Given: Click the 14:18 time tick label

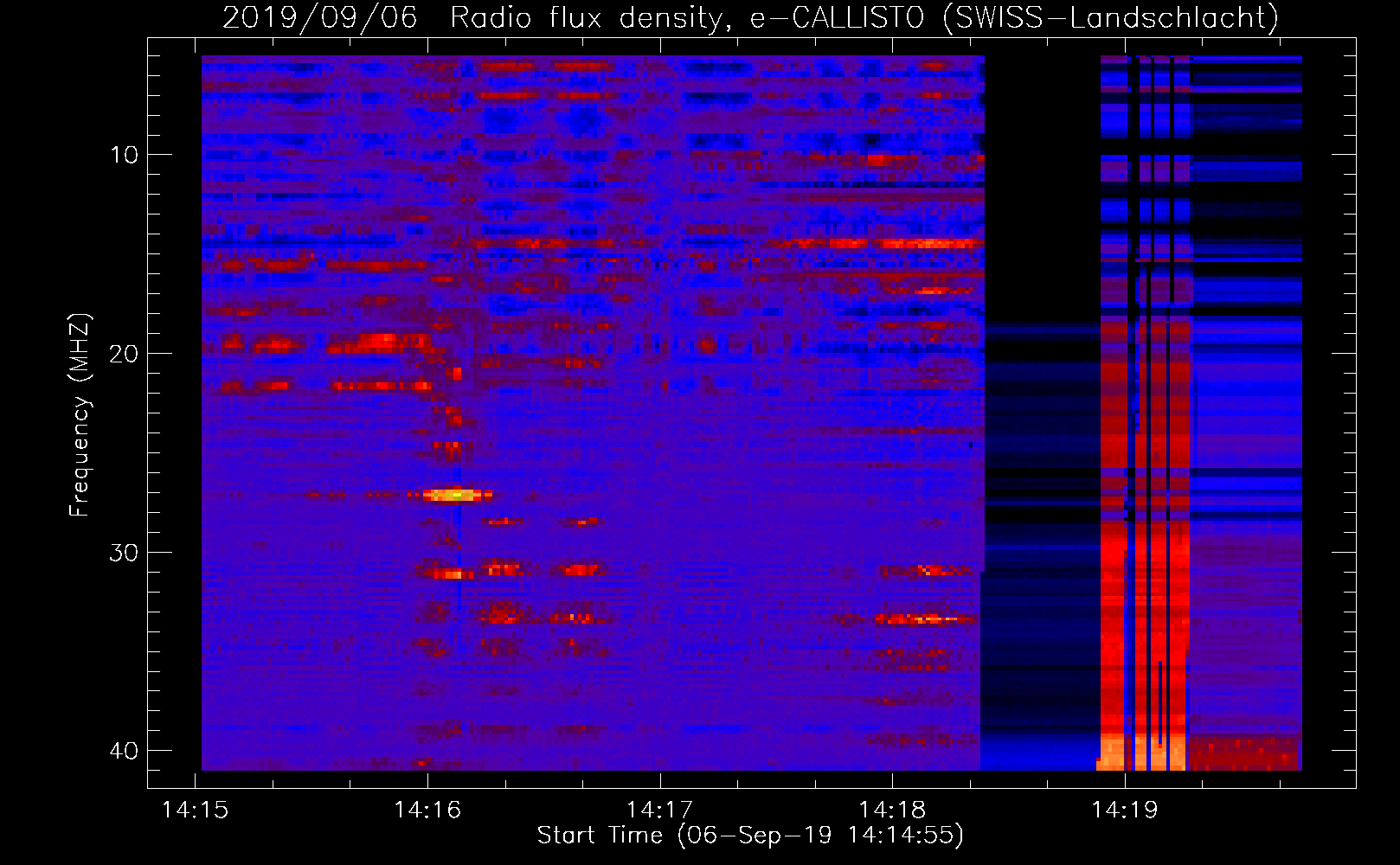Looking at the screenshot, I should 892,811.
